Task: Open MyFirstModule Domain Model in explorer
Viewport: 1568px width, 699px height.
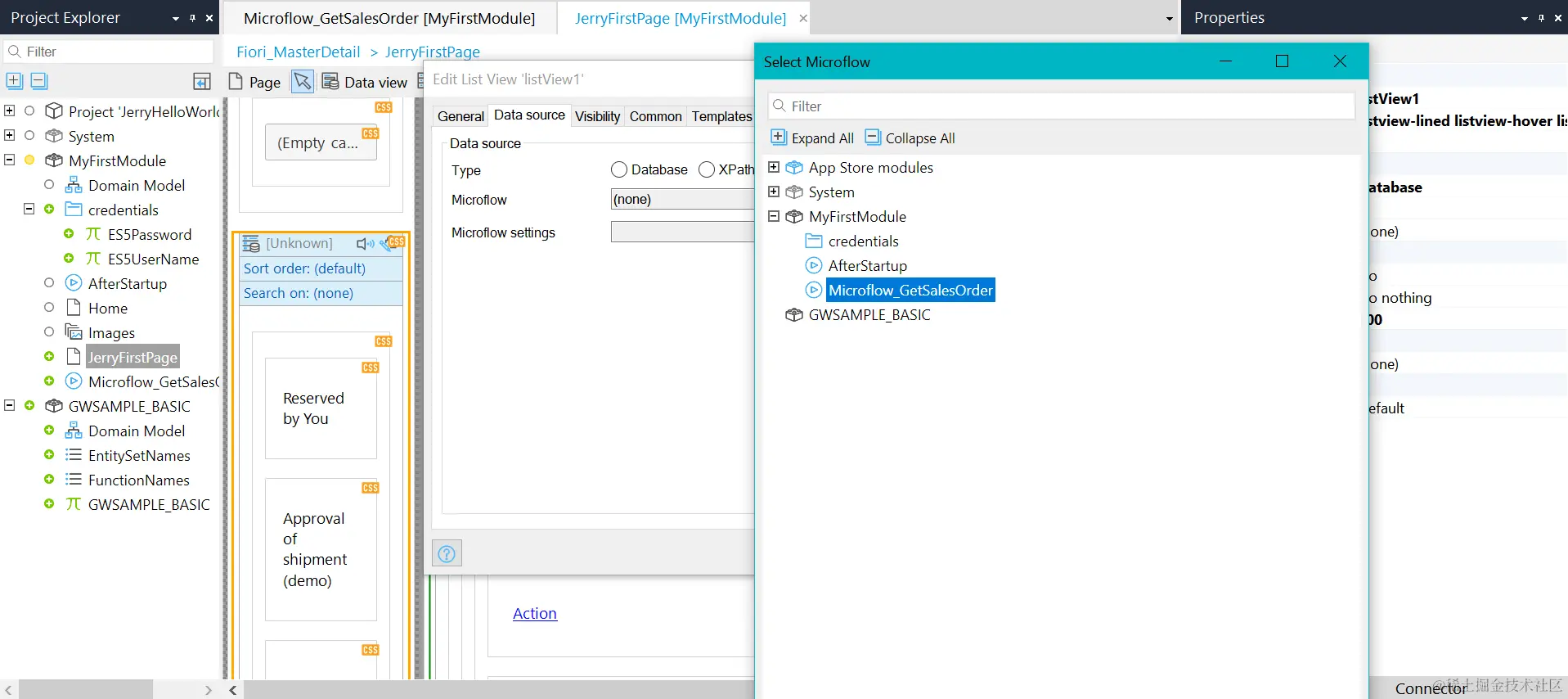Action: (x=136, y=185)
